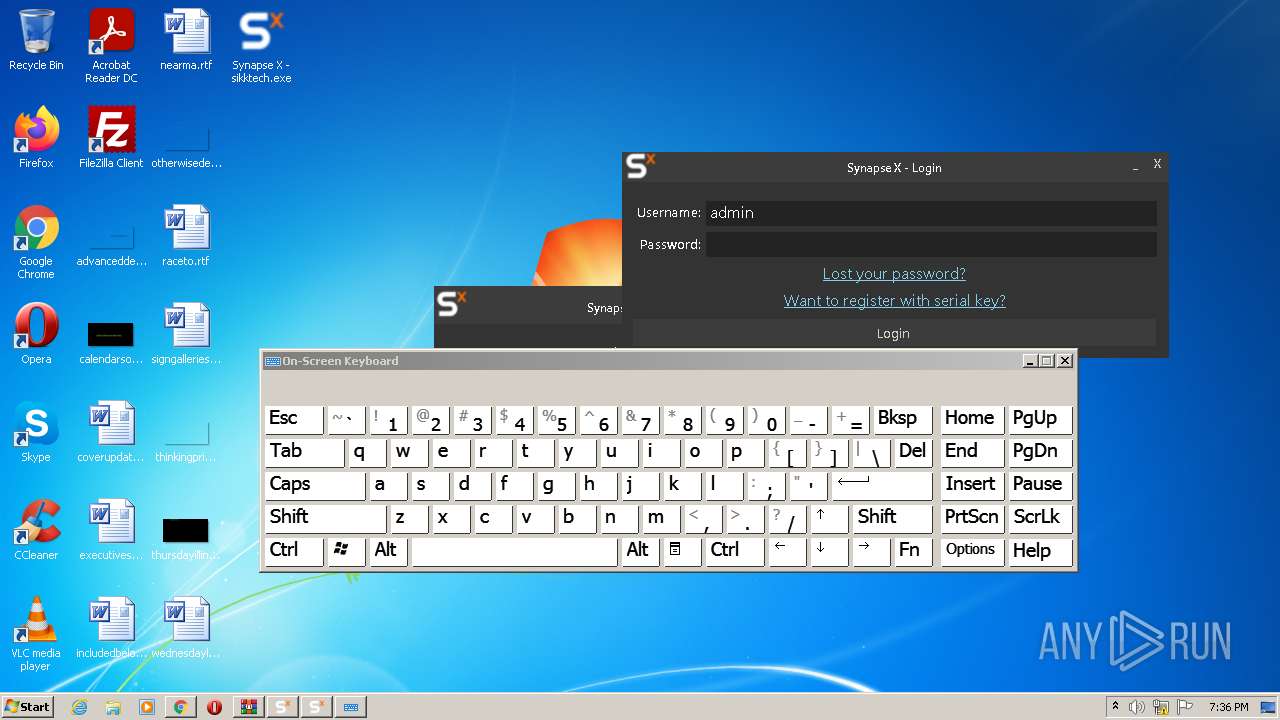The height and width of the screenshot is (720, 1280).
Task: Click the Username field containing admin
Action: coord(930,212)
